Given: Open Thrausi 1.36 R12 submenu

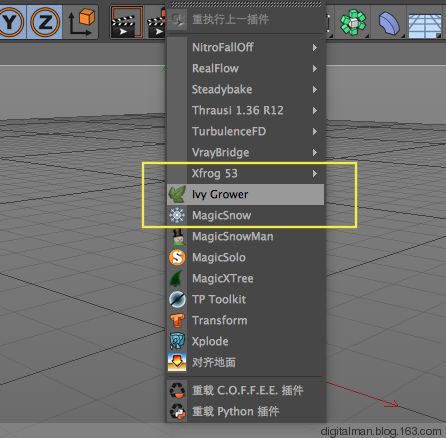Looking at the screenshot, I should [245, 110].
